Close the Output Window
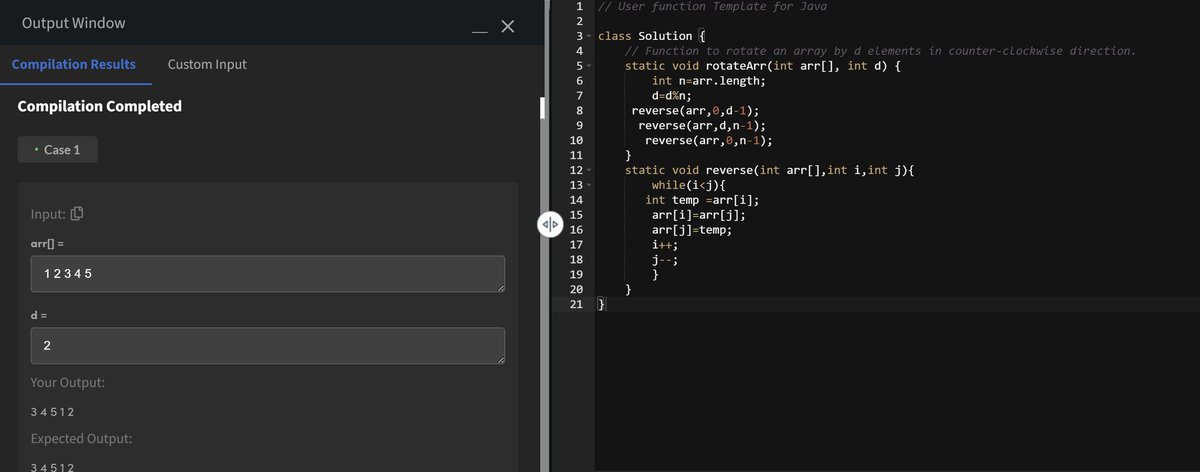Image resolution: width=1200 pixels, height=472 pixels. pos(507,26)
